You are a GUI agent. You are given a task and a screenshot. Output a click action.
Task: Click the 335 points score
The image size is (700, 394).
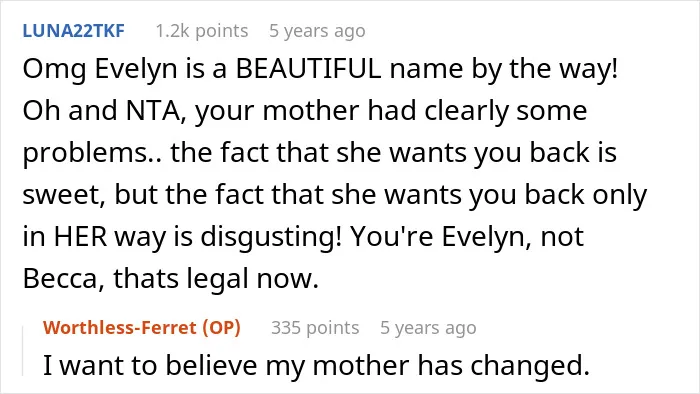(315, 328)
